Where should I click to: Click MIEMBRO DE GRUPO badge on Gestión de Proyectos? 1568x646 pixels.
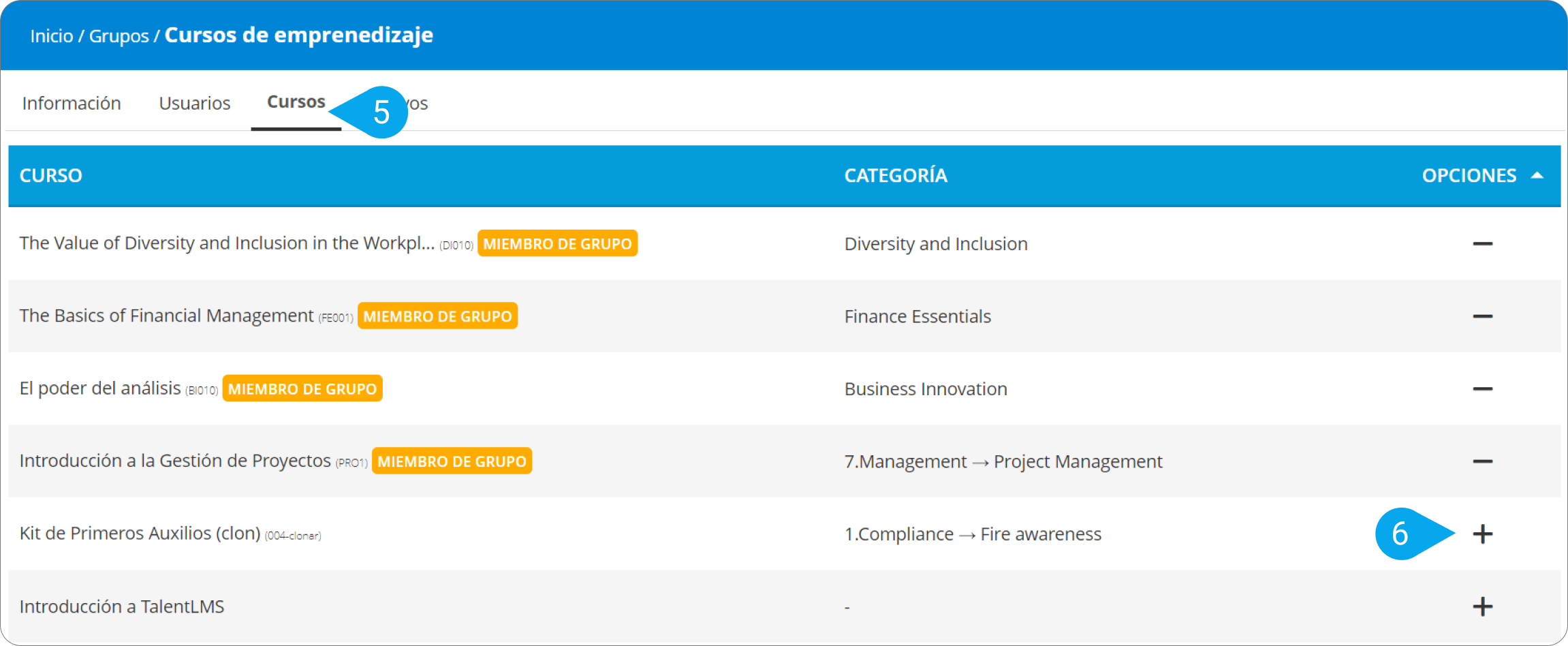tap(452, 461)
